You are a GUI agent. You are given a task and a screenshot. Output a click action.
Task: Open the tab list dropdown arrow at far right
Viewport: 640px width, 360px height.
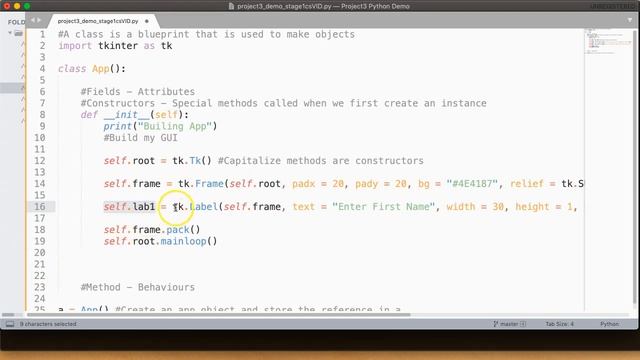[x=630, y=20]
